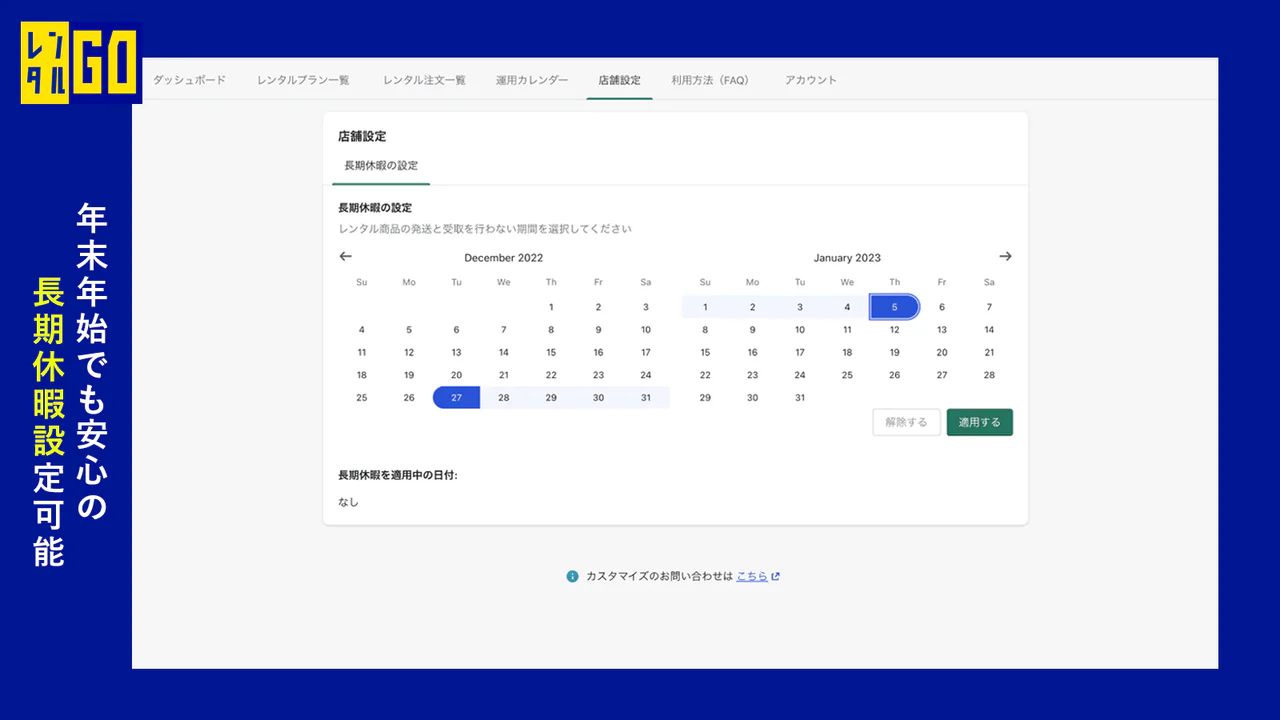Screen dimensions: 1280x720
Task: Pick December 31 in calendar
Action: [646, 398]
